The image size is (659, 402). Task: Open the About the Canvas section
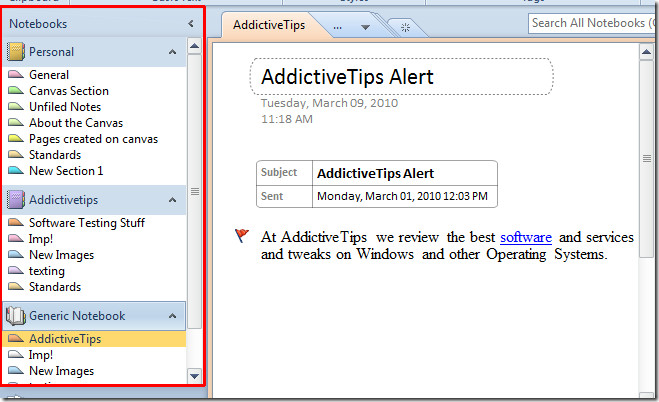point(76,123)
